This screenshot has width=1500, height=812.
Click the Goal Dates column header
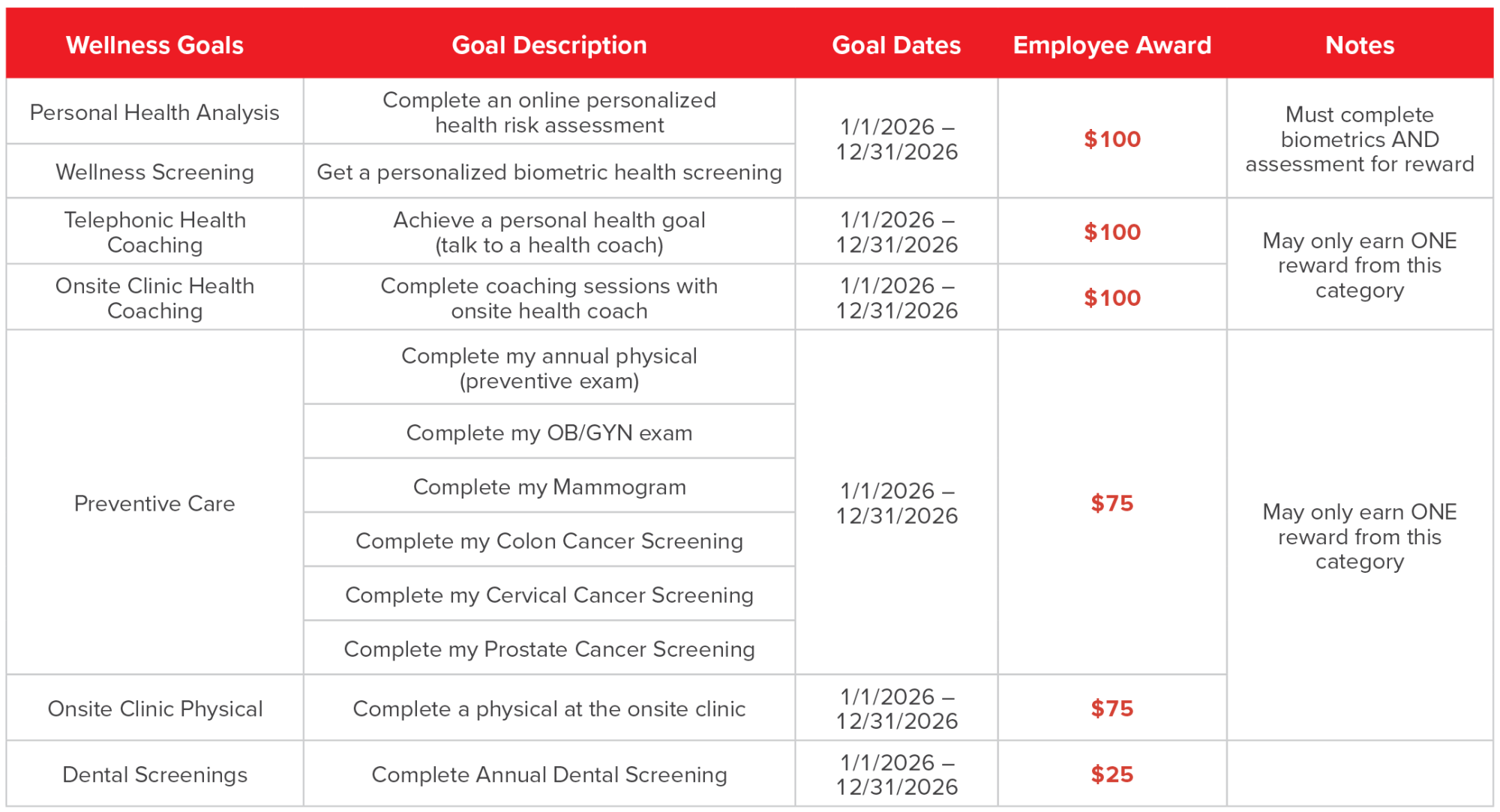896,45
